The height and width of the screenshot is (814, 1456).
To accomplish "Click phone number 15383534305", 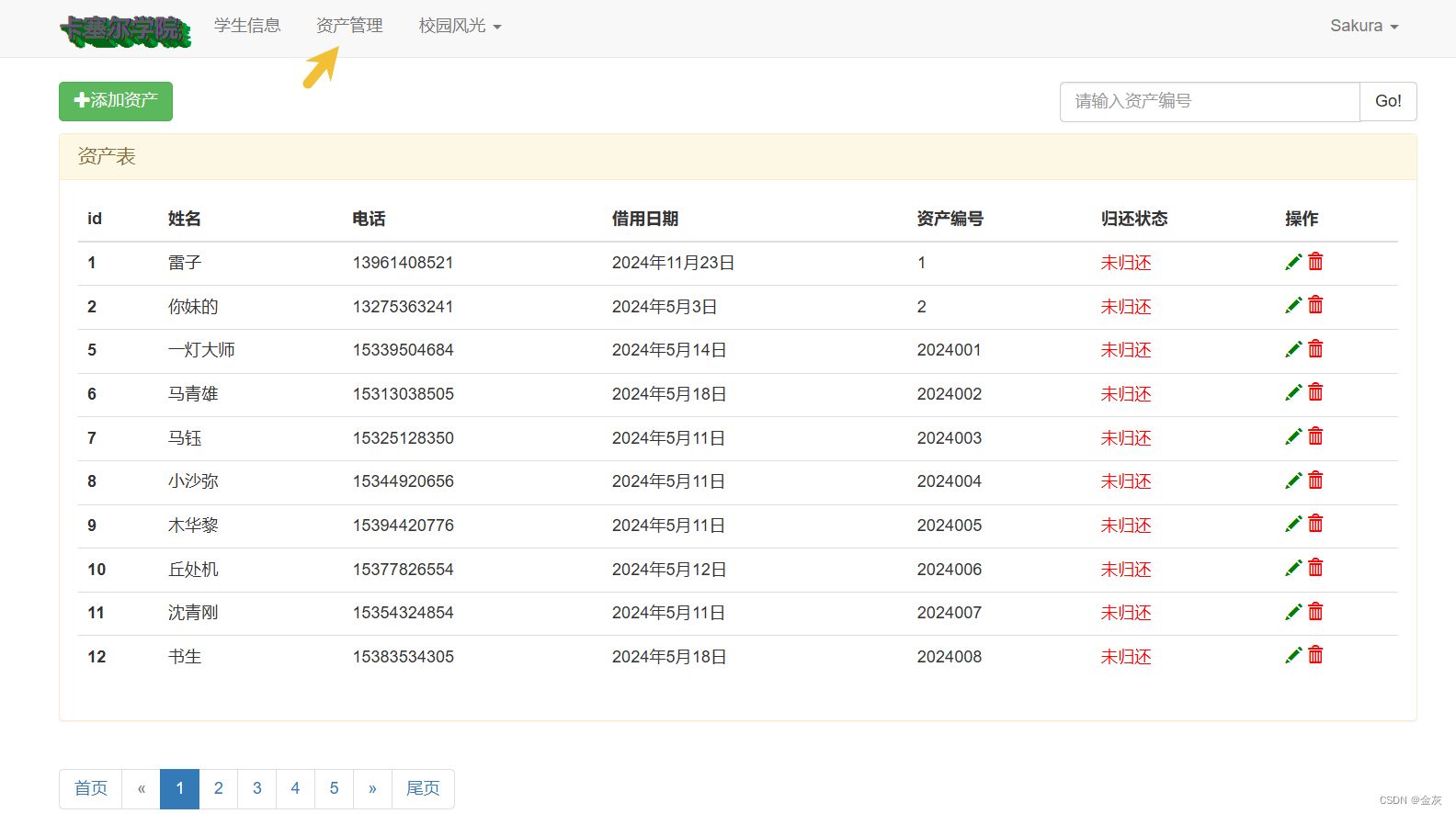I will 404,657.
